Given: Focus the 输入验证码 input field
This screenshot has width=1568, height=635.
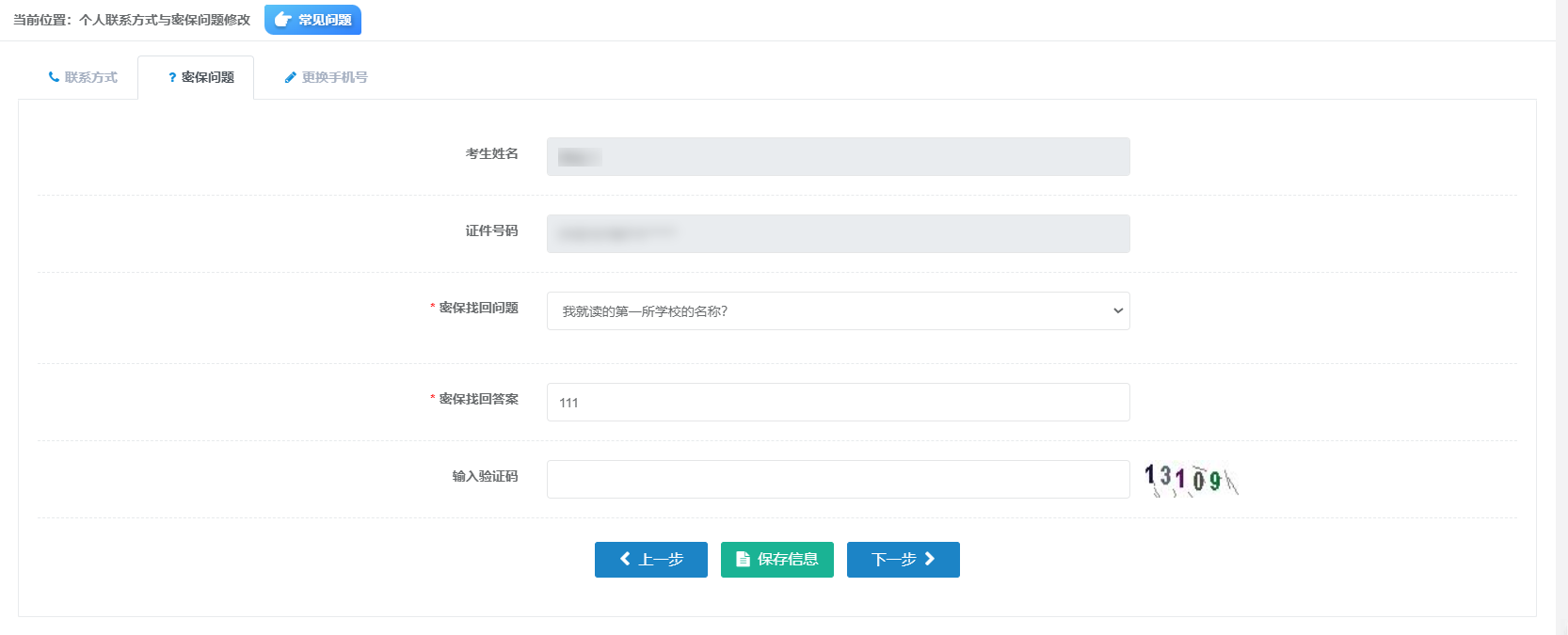Looking at the screenshot, I should (x=838, y=479).
